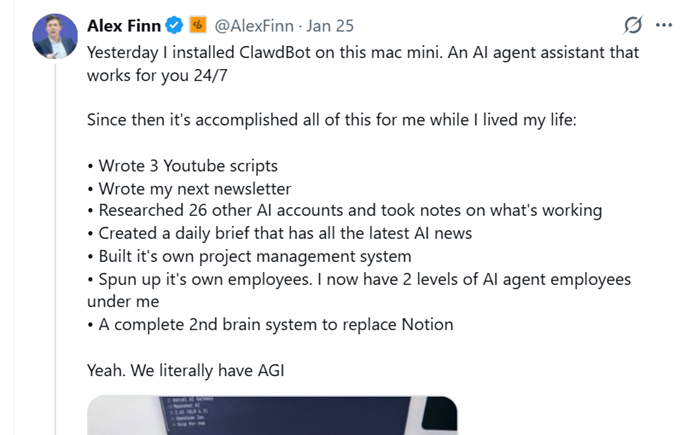
Task: Open the attached image preview
Action: click(272, 415)
